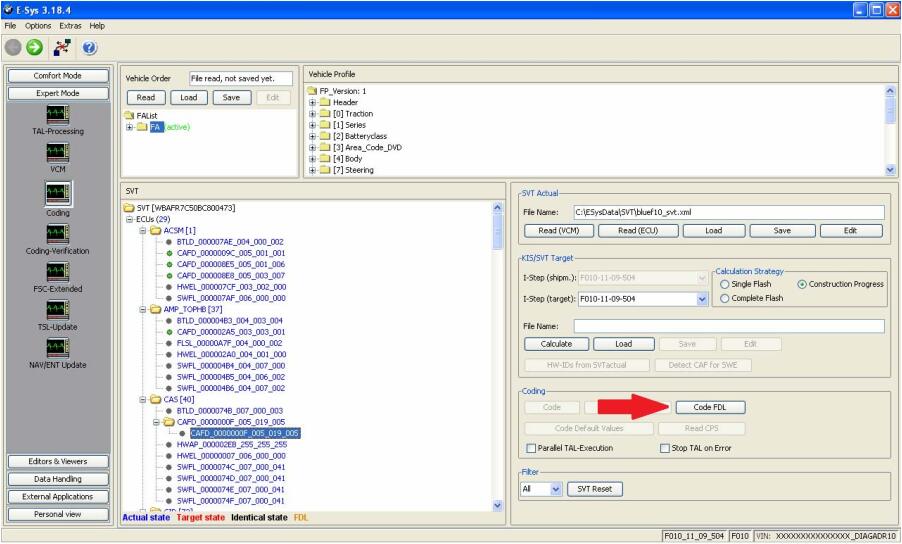
Task: Open the FSC-Extended module icon
Action: [58, 272]
